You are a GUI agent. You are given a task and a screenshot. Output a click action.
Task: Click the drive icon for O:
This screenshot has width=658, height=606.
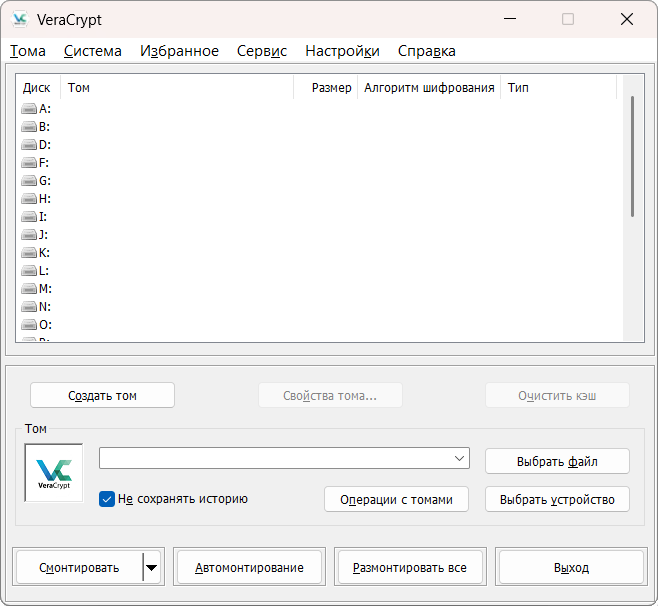coord(29,325)
